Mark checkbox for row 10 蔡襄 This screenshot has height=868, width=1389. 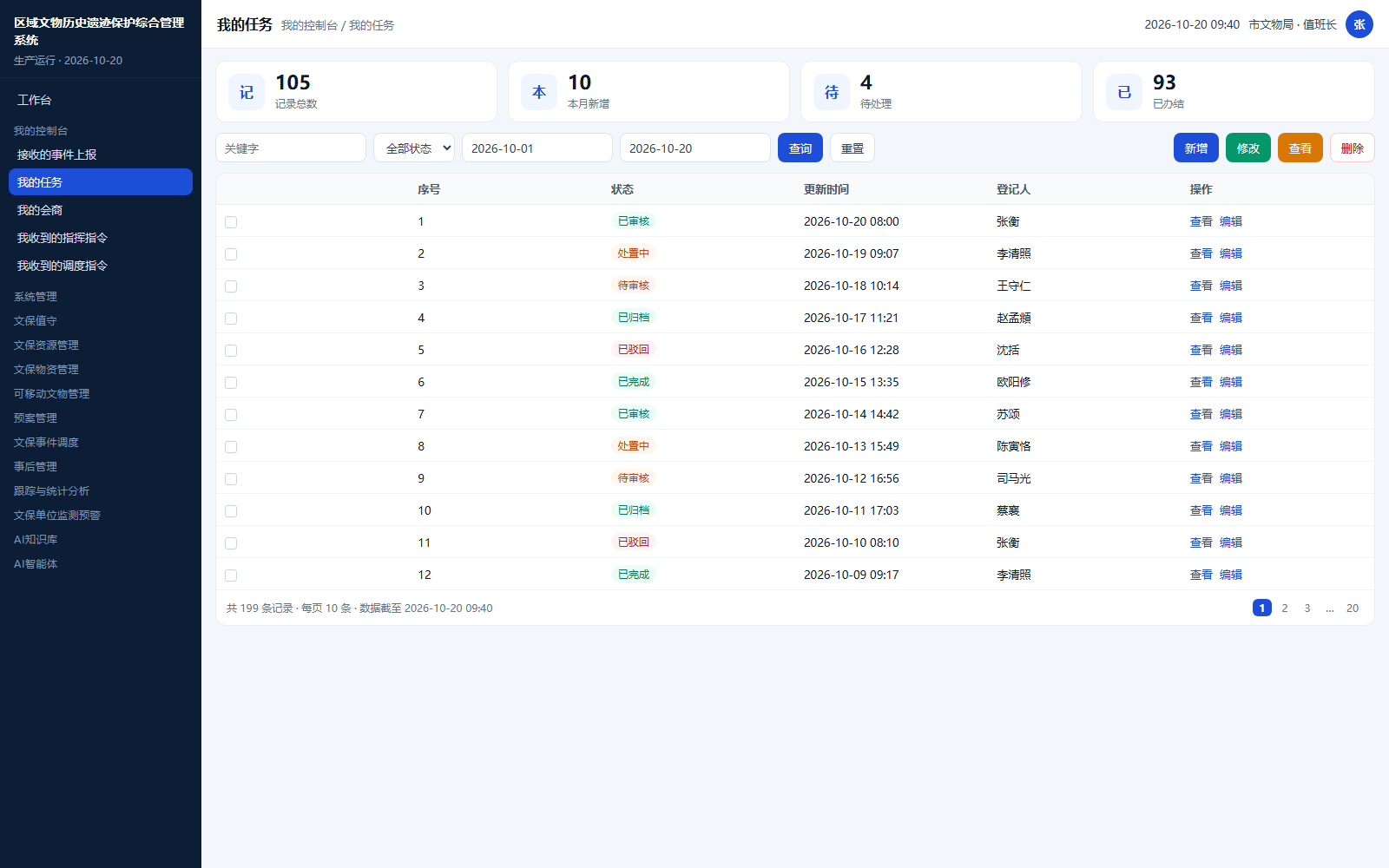[x=231, y=511]
